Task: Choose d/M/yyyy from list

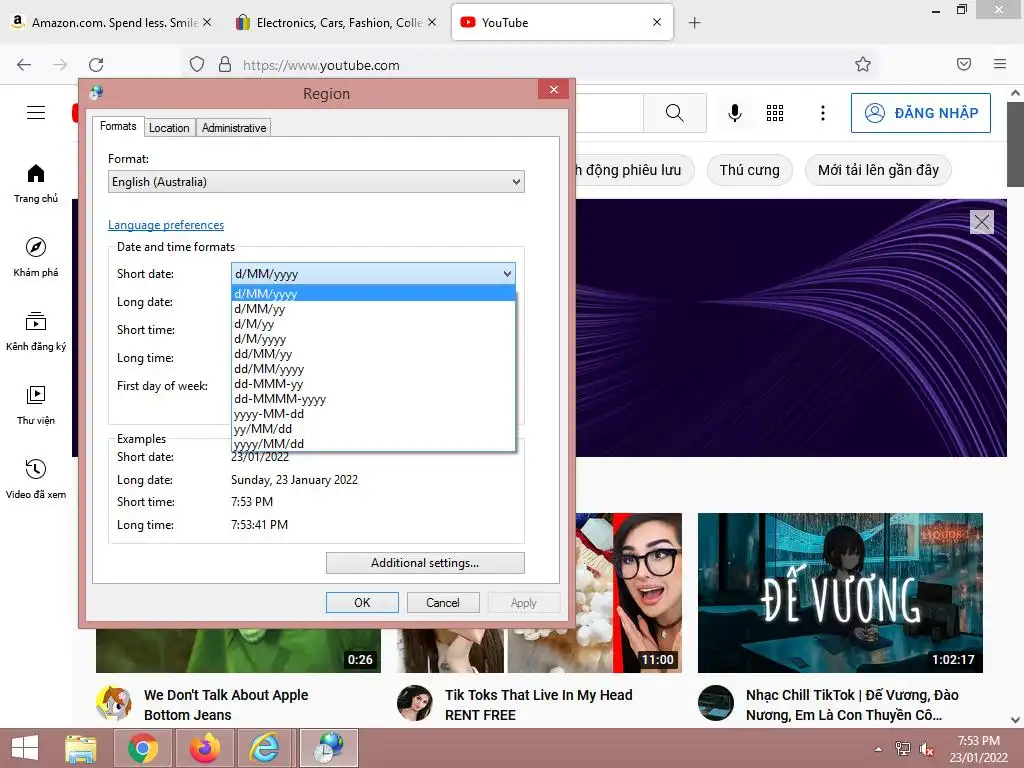Action: coord(374,339)
